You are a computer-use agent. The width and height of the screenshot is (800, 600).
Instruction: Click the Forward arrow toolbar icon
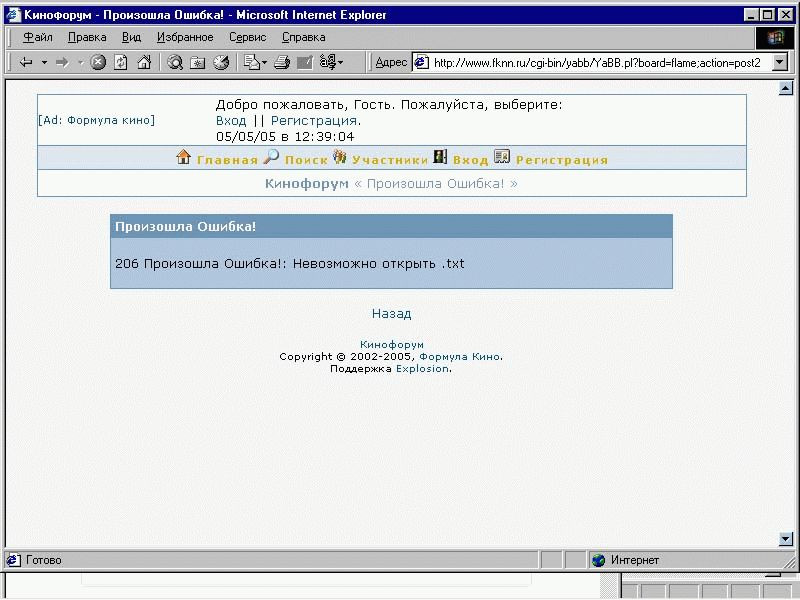pyautogui.click(x=62, y=63)
